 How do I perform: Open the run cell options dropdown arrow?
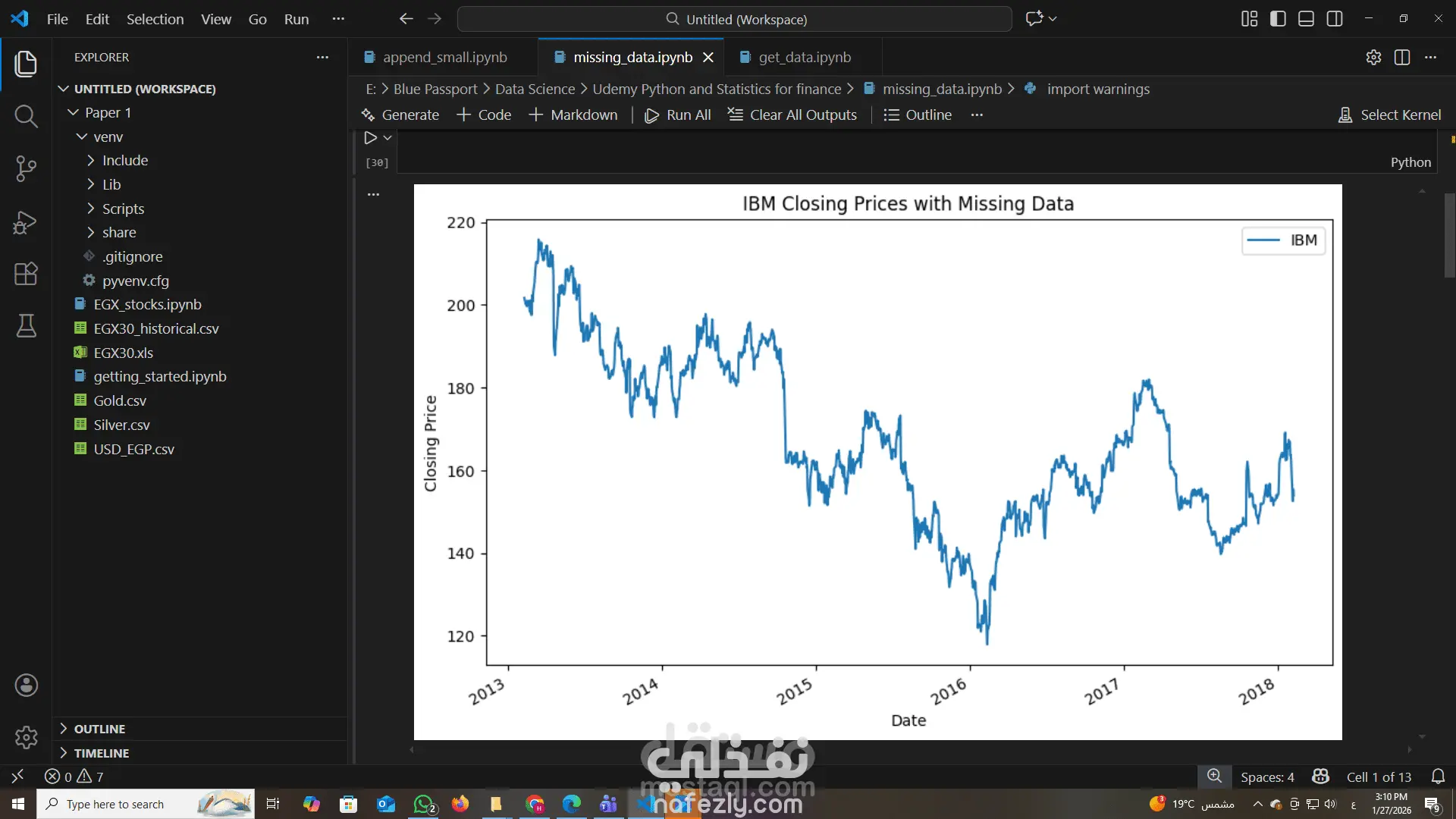(x=388, y=138)
